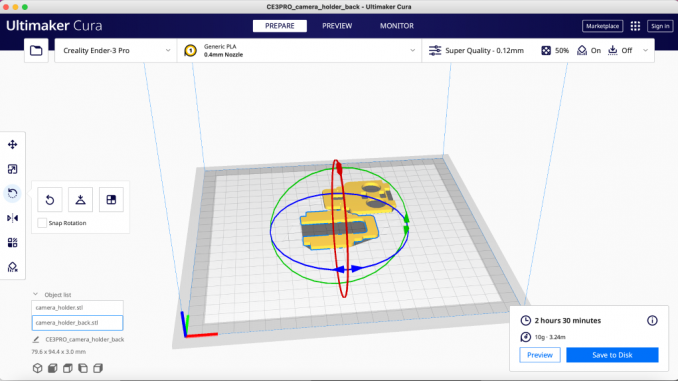
Task: Open the Creality Ender-3 Pro printer dropdown
Action: coord(116,51)
